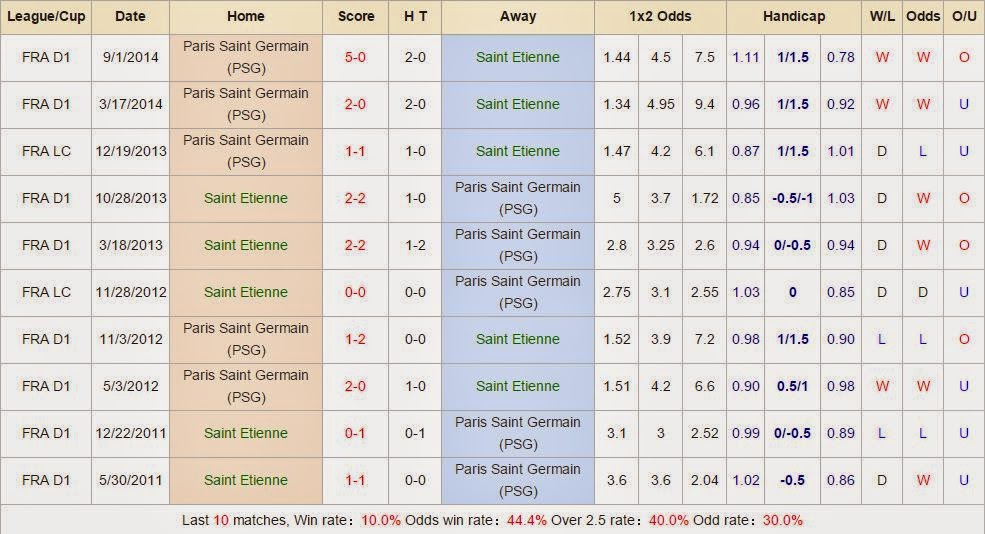Click handicap -0.5/-1 in 10/28/2013 row
This screenshot has height=534, width=985.
point(793,199)
